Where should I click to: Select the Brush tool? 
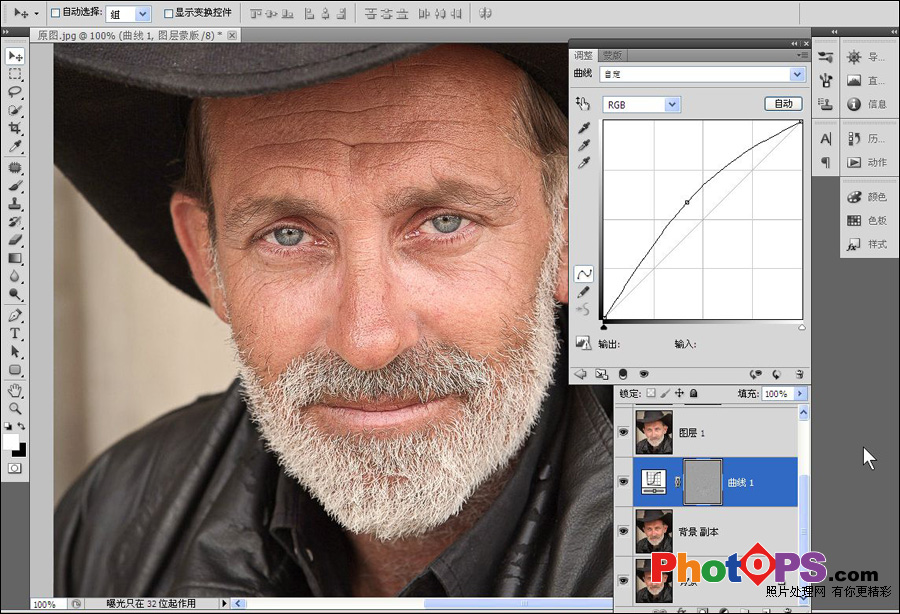click(15, 185)
